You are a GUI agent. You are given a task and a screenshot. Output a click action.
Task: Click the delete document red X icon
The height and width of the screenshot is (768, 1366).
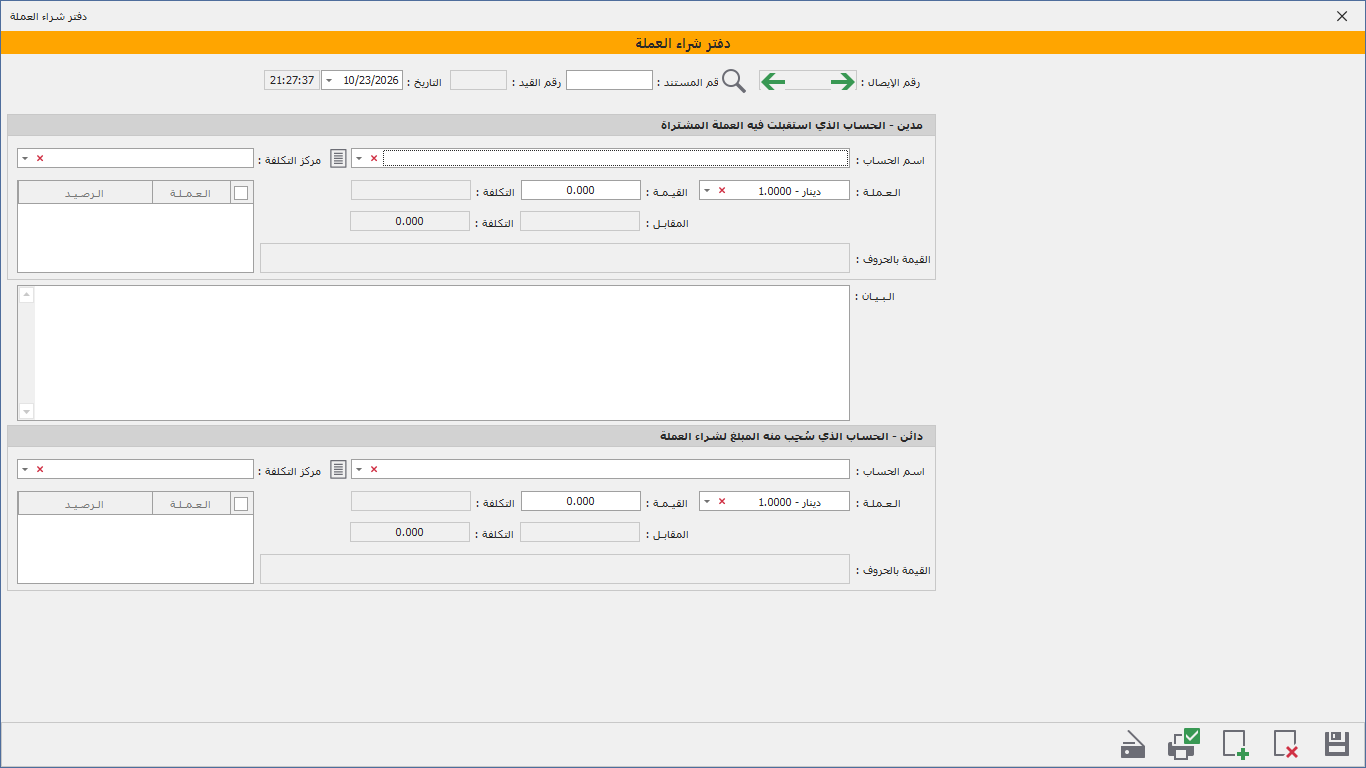pyautogui.click(x=1286, y=744)
